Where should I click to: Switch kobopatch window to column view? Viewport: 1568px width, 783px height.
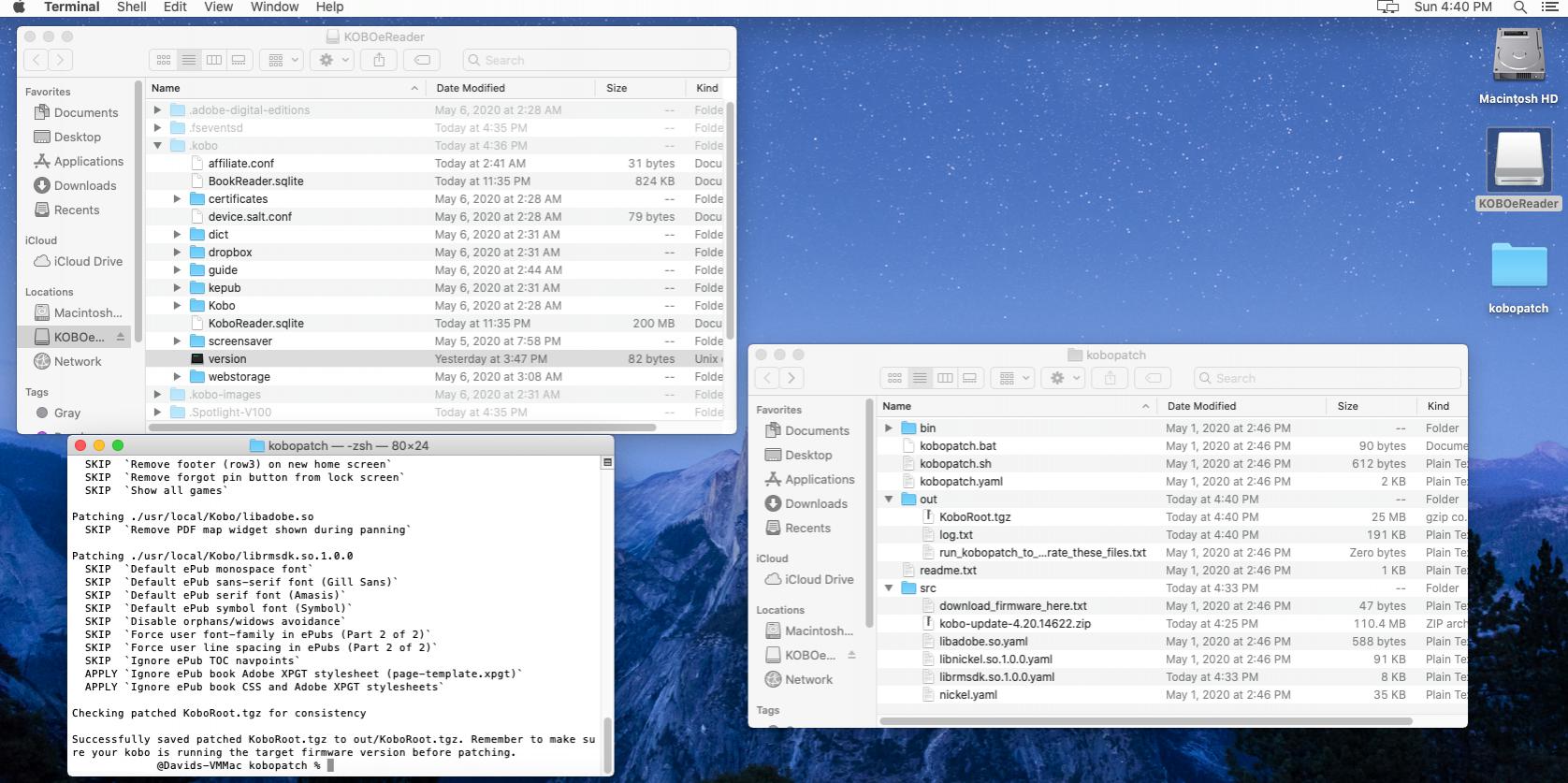945,378
